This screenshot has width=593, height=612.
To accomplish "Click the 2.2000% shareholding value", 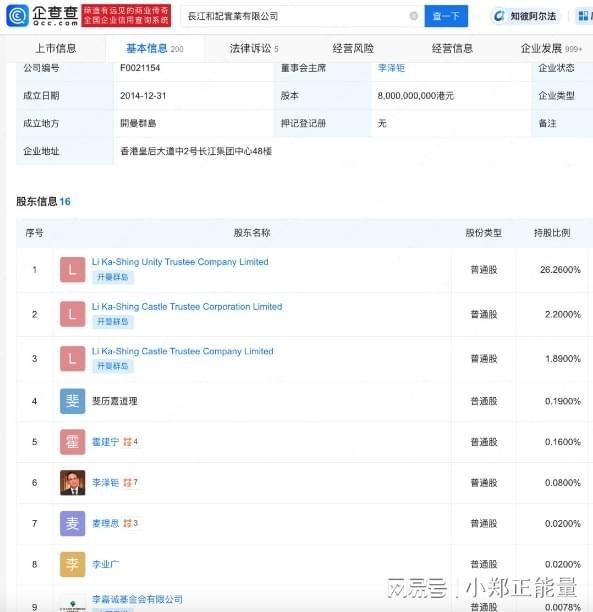I will pyautogui.click(x=563, y=314).
